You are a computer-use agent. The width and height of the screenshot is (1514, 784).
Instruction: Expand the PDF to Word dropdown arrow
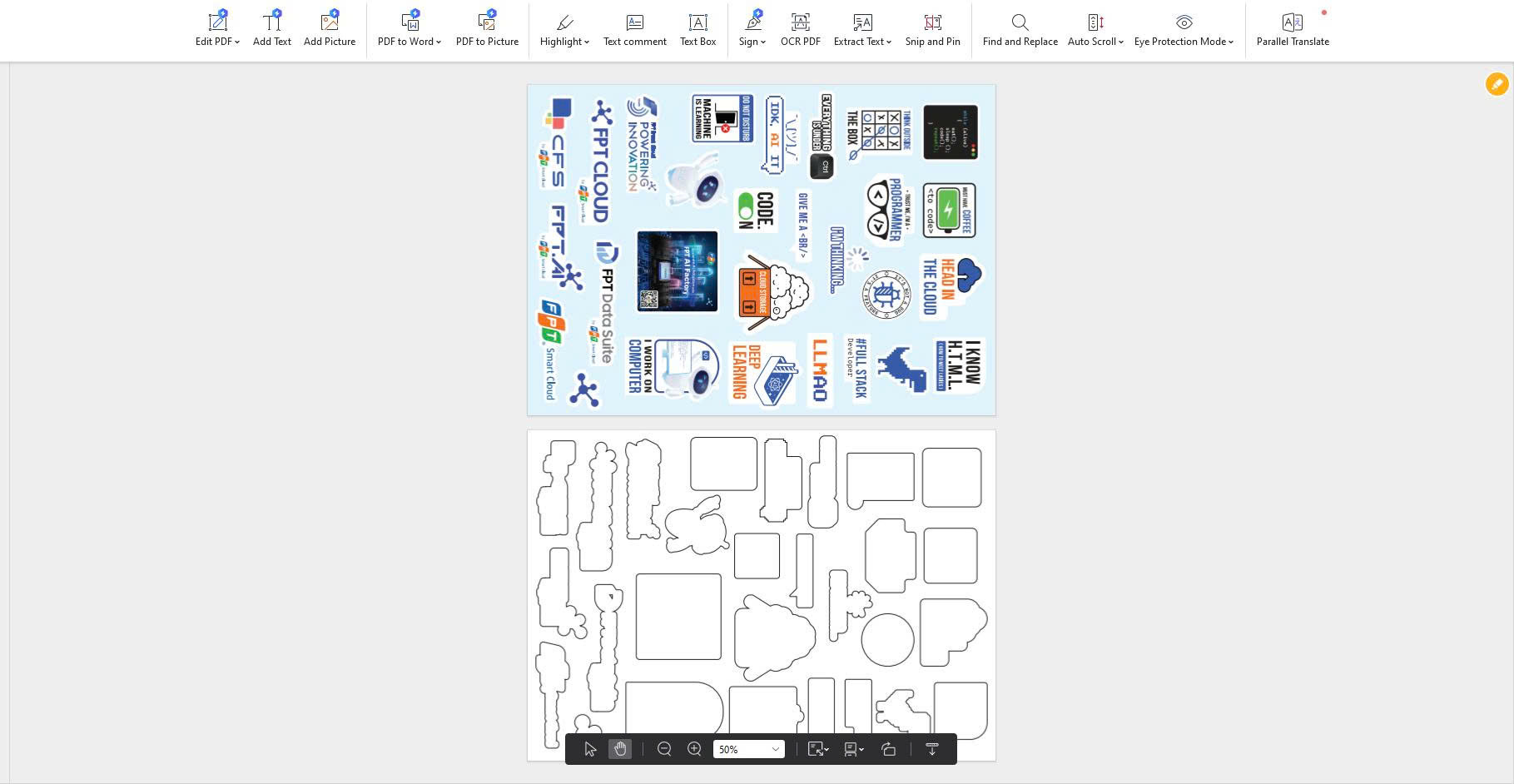(439, 42)
